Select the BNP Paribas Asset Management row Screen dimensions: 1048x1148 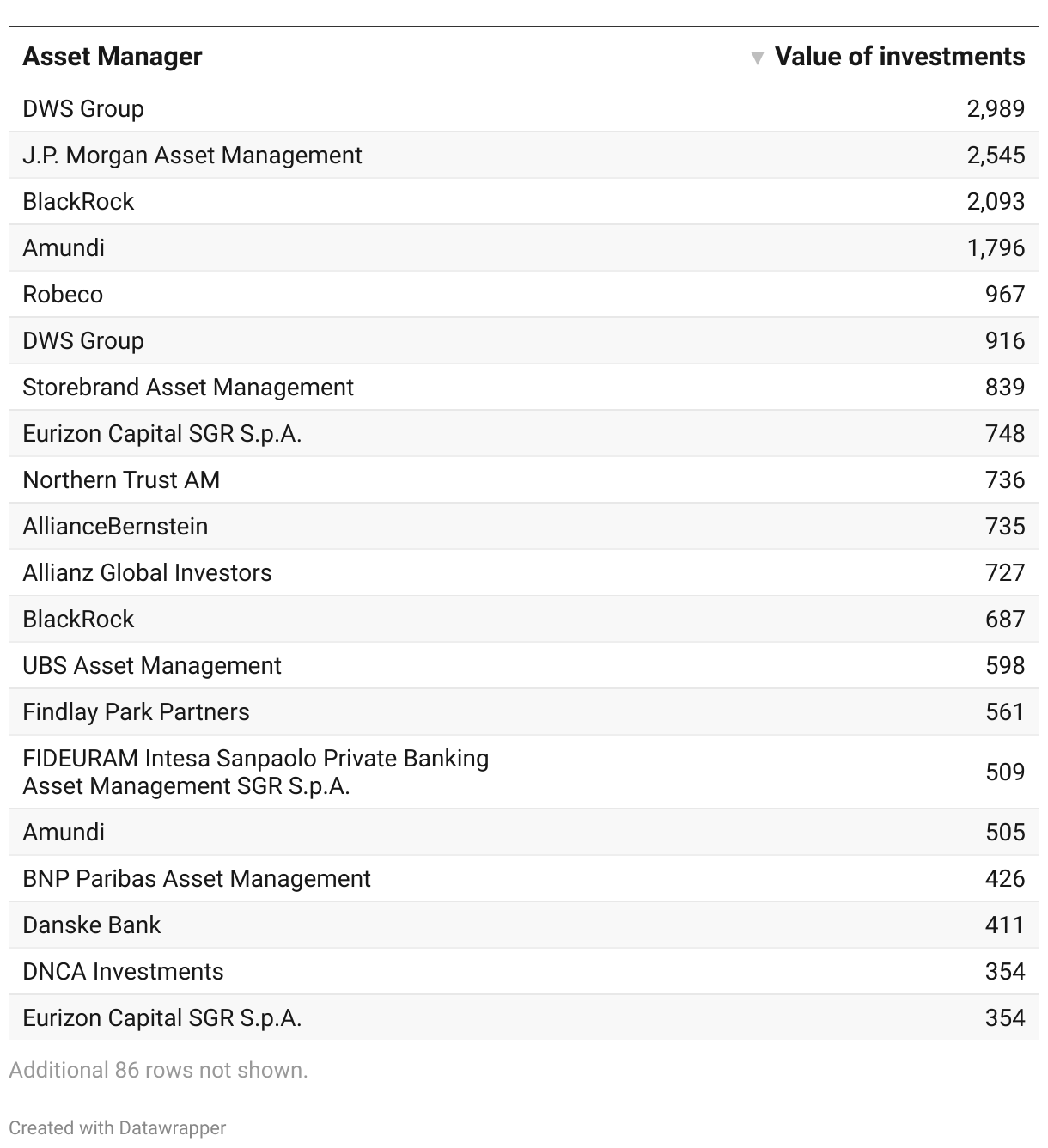(x=524, y=879)
